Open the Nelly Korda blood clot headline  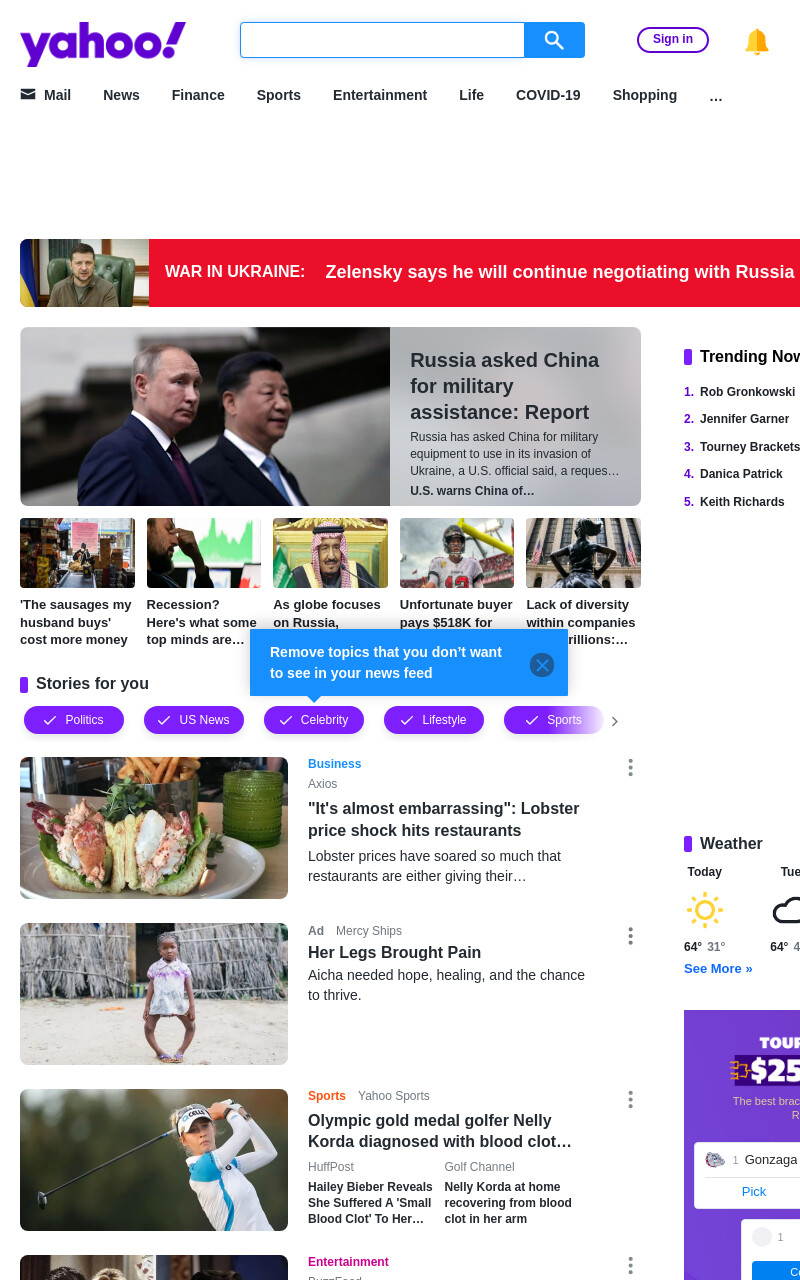tap(440, 1131)
